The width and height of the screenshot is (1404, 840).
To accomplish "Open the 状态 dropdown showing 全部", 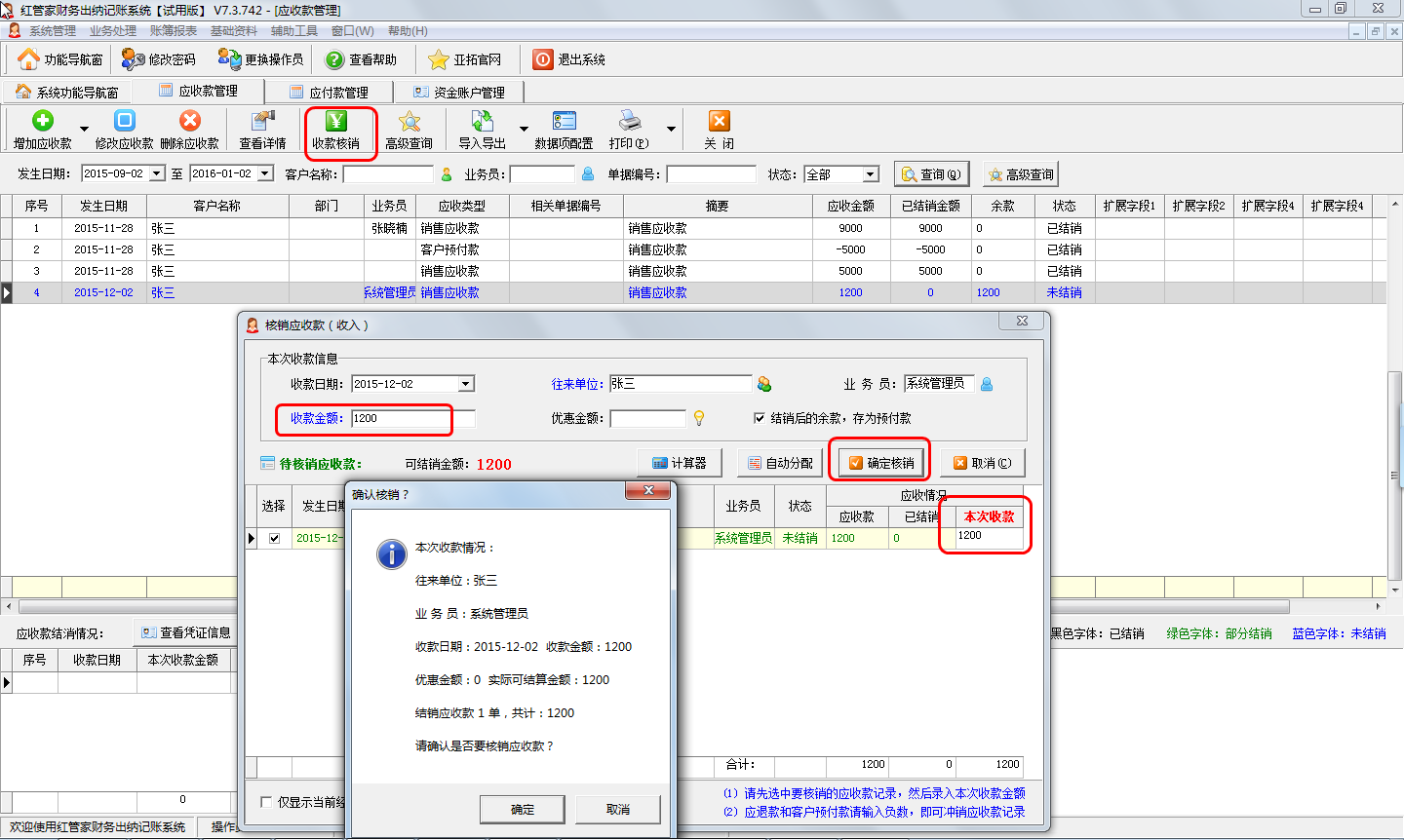I will pyautogui.click(x=870, y=174).
